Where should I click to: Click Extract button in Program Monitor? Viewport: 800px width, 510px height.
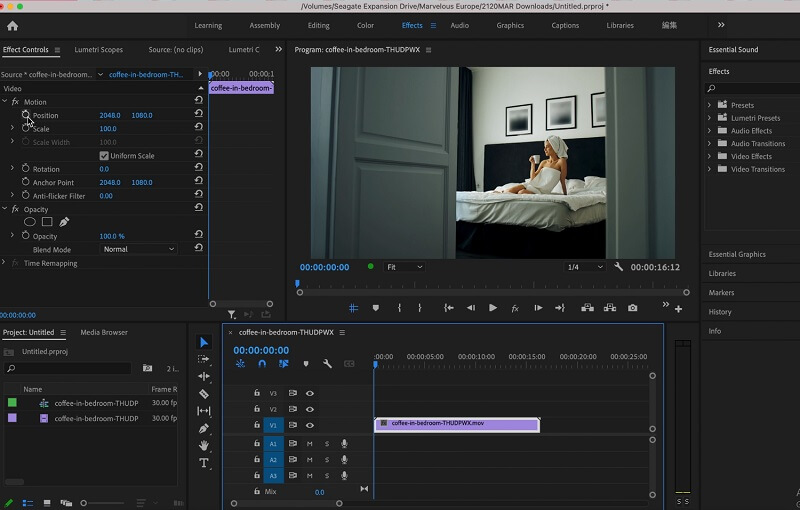click(610, 308)
